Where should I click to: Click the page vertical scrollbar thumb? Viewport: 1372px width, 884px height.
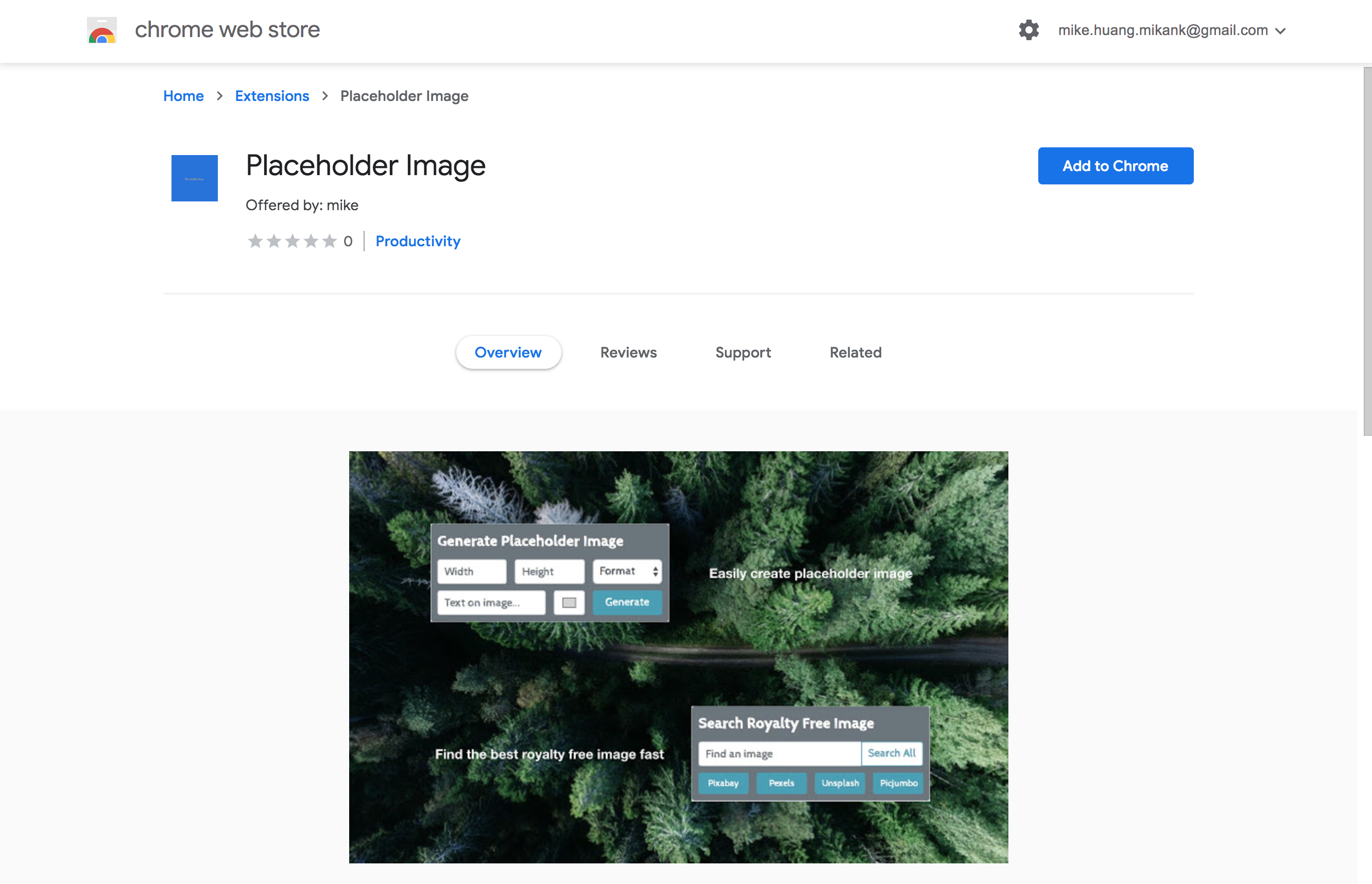(x=1367, y=251)
